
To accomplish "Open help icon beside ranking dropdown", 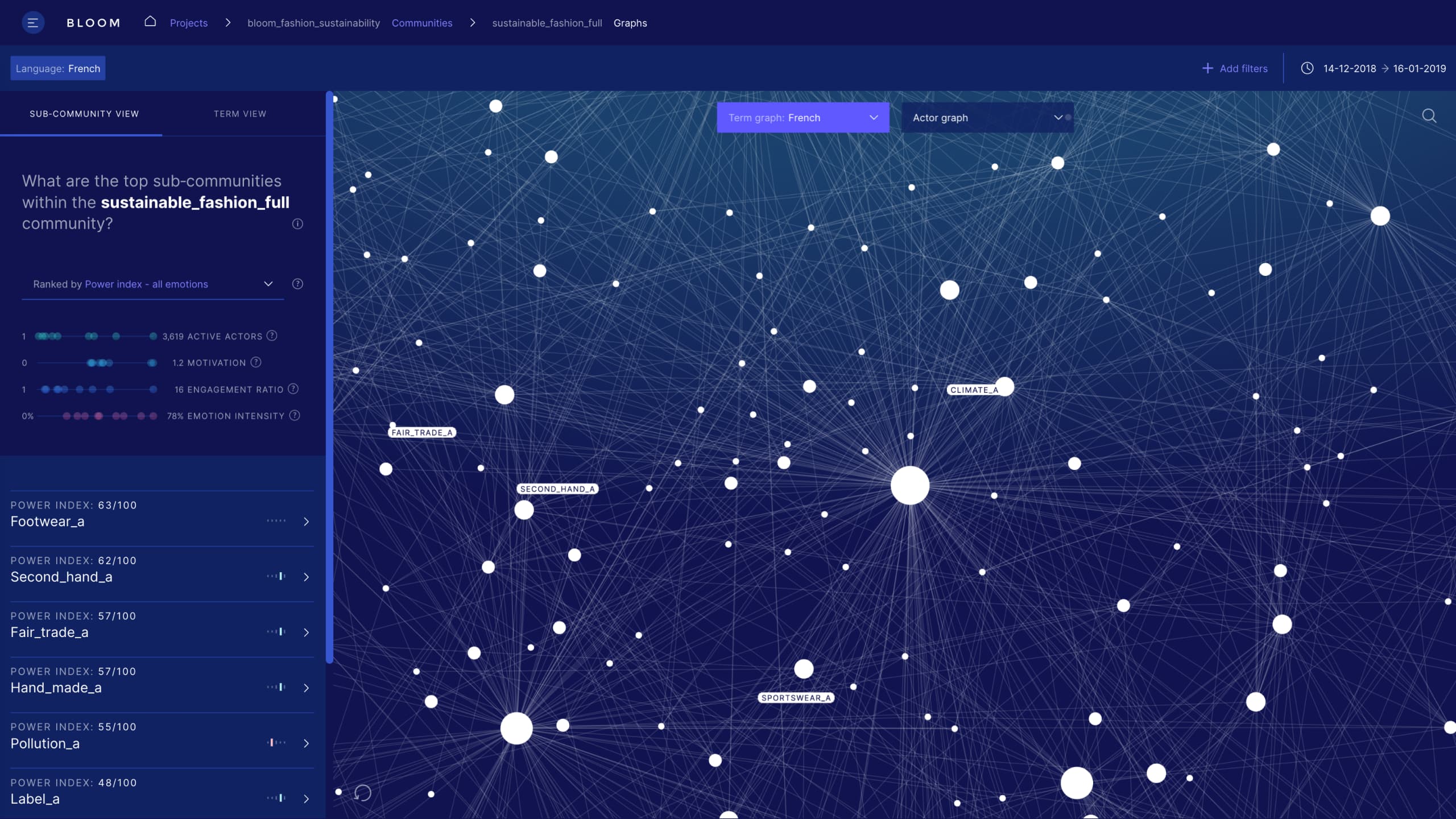I will click(x=297, y=284).
